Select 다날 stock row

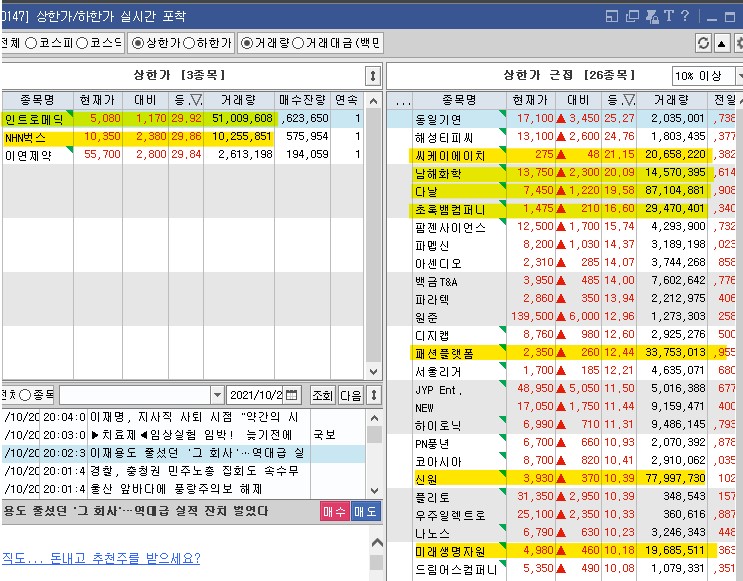pyautogui.click(x=564, y=191)
